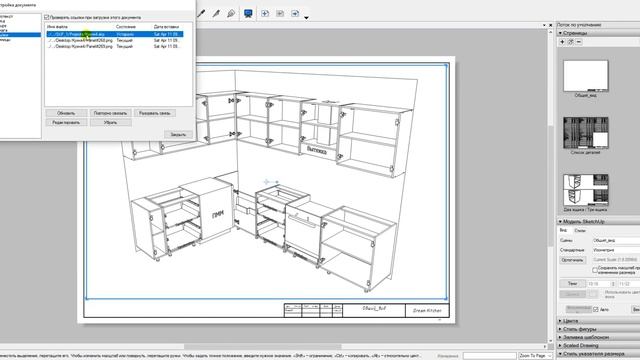This screenshot has width=640, height=360.
Task: Open the 'Сцены' scene dropdown
Action: coord(616,240)
